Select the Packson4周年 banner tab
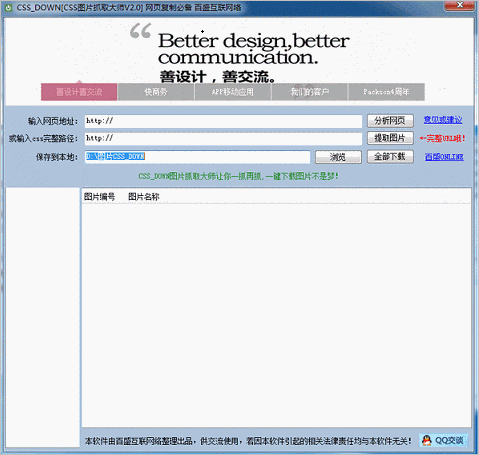This screenshot has width=479, height=455. tap(386, 92)
